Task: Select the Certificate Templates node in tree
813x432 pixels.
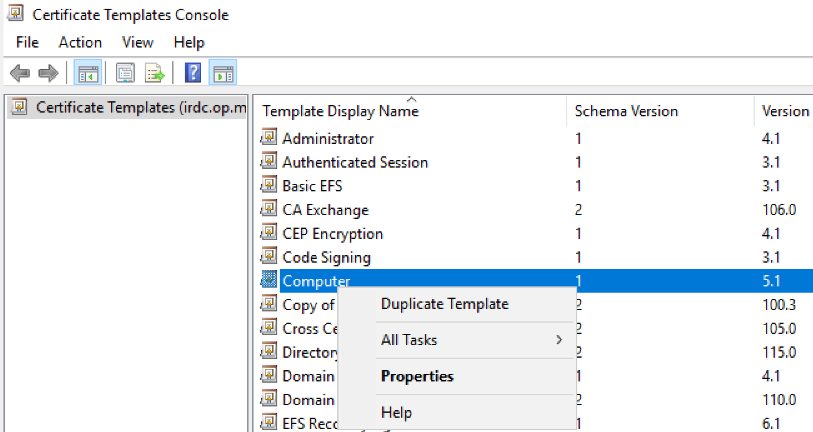Action: (x=127, y=107)
